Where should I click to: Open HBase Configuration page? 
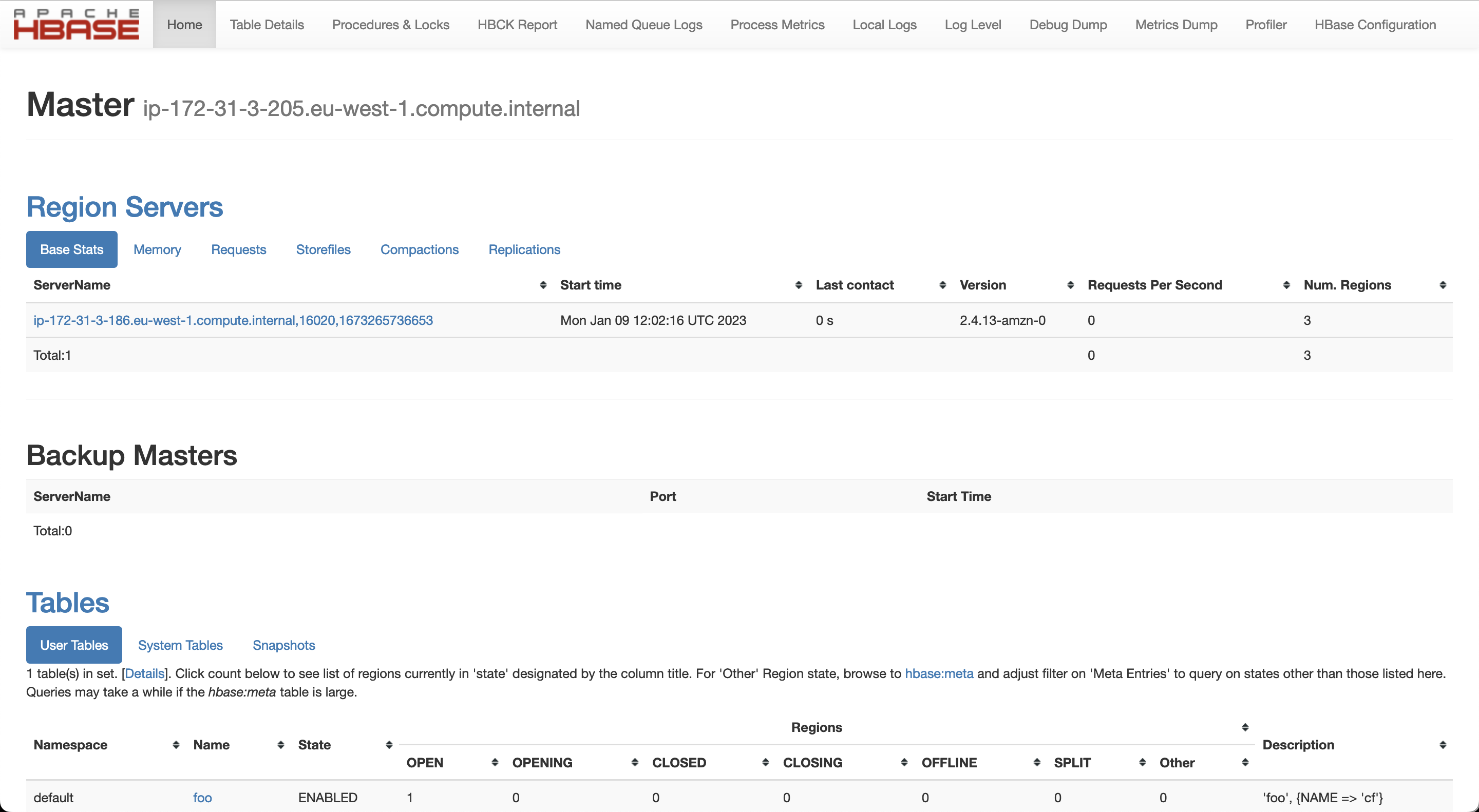[1376, 25]
